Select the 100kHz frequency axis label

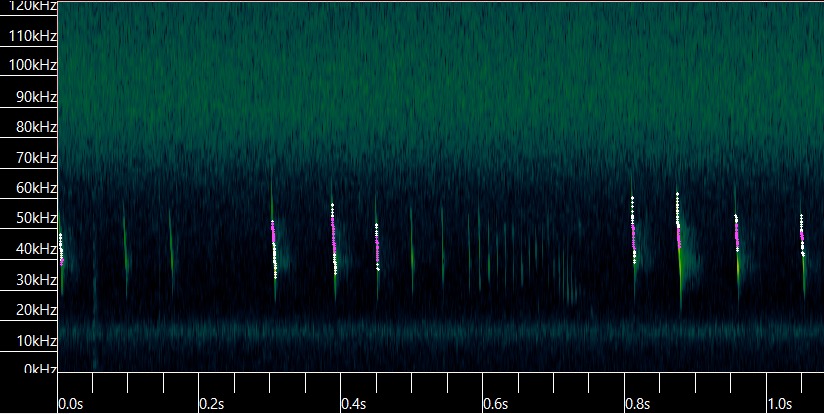tap(29, 66)
